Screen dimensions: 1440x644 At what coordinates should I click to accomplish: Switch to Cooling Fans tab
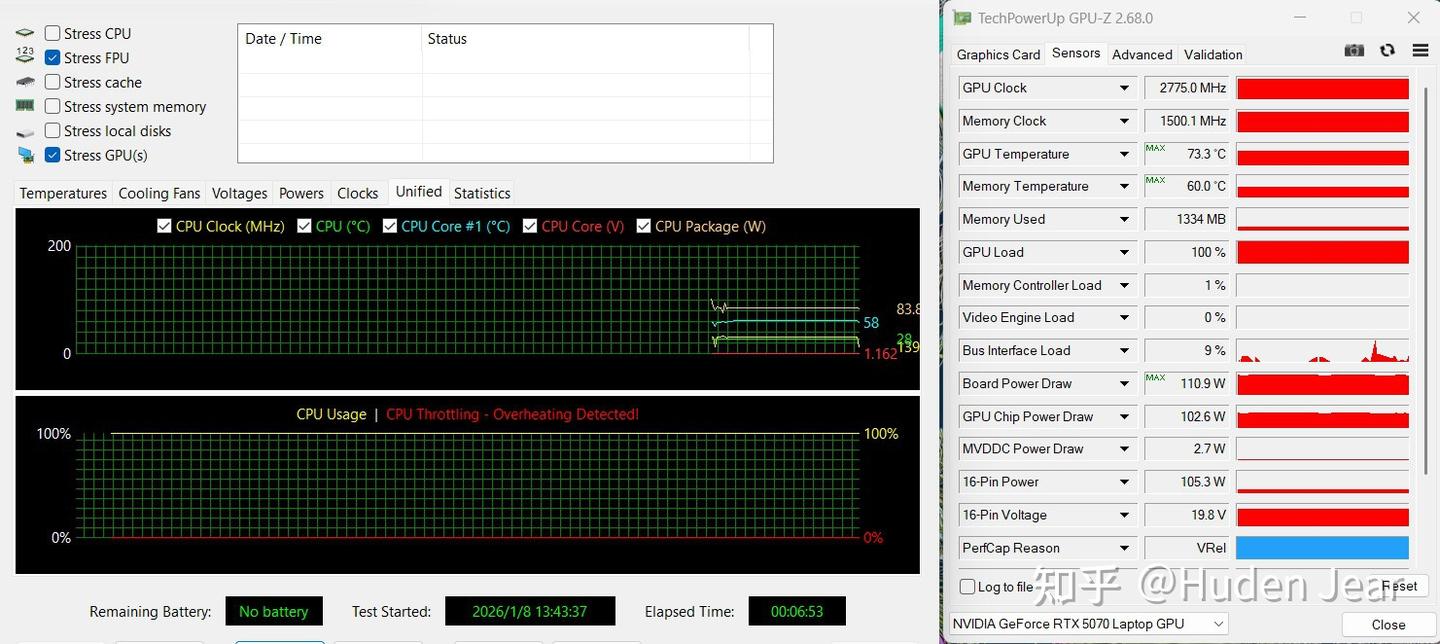pos(159,193)
